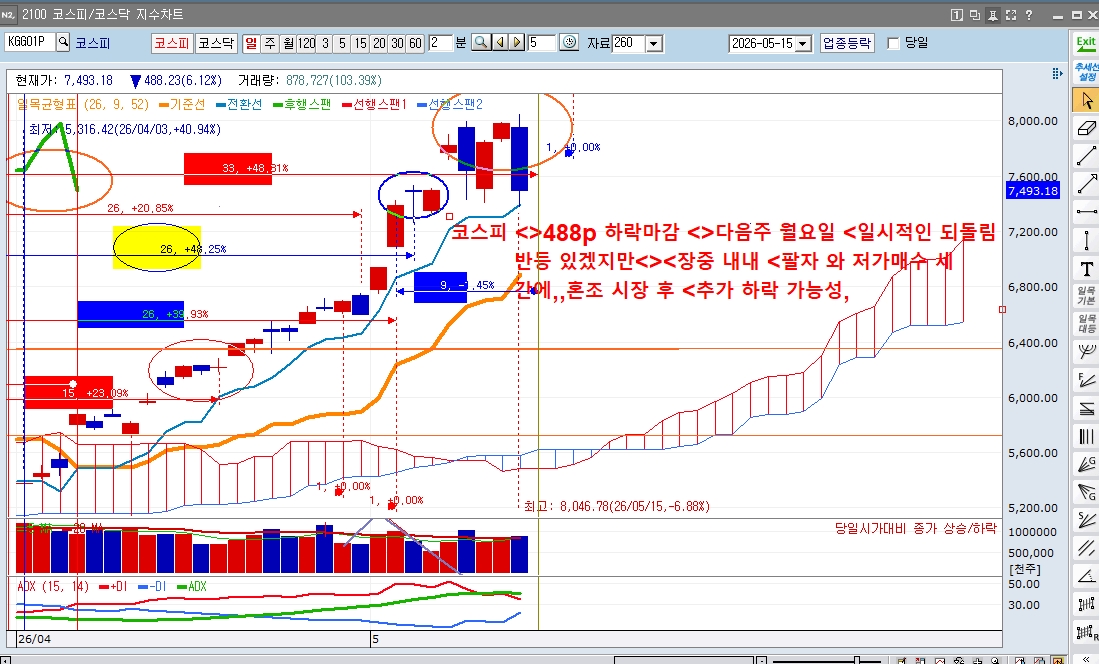Click the 후행스팬 legend label
The width and height of the screenshot is (1099, 664).
click(301, 104)
